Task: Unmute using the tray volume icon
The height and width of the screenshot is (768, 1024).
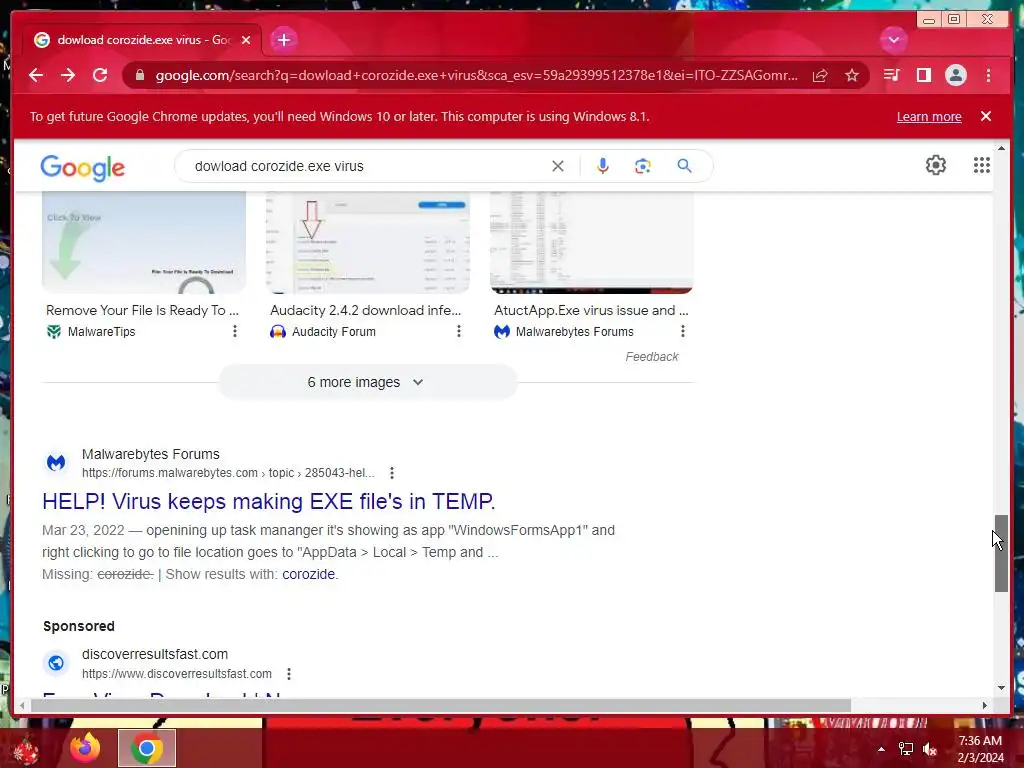Action: click(x=930, y=749)
